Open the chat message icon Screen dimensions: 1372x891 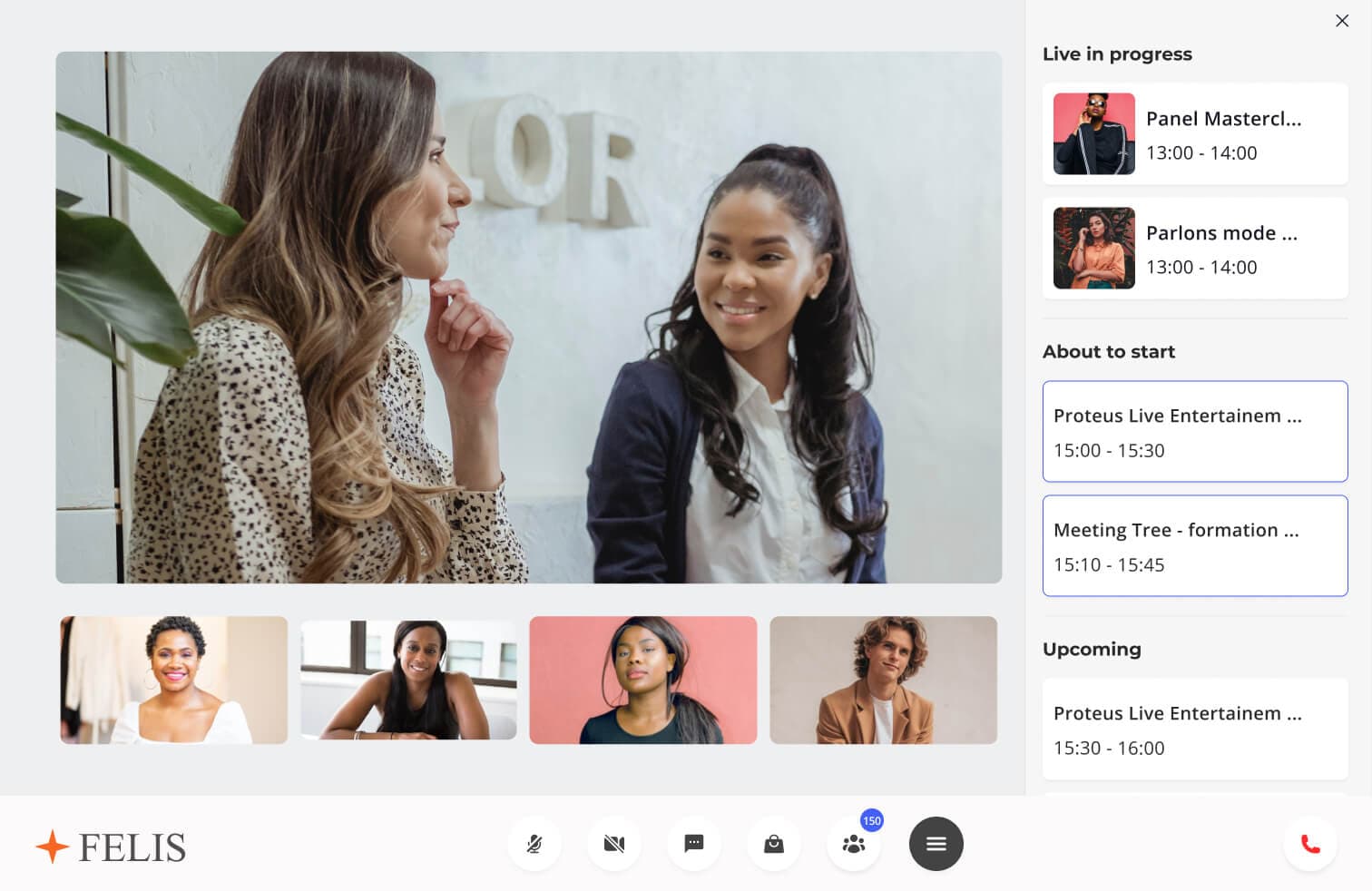point(694,844)
